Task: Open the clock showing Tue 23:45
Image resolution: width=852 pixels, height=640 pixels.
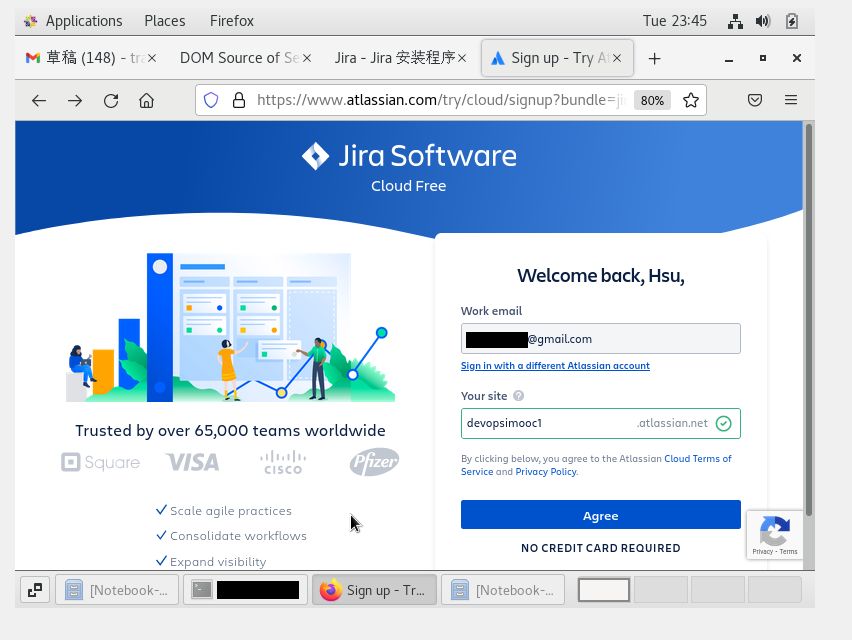Action: coord(674,21)
